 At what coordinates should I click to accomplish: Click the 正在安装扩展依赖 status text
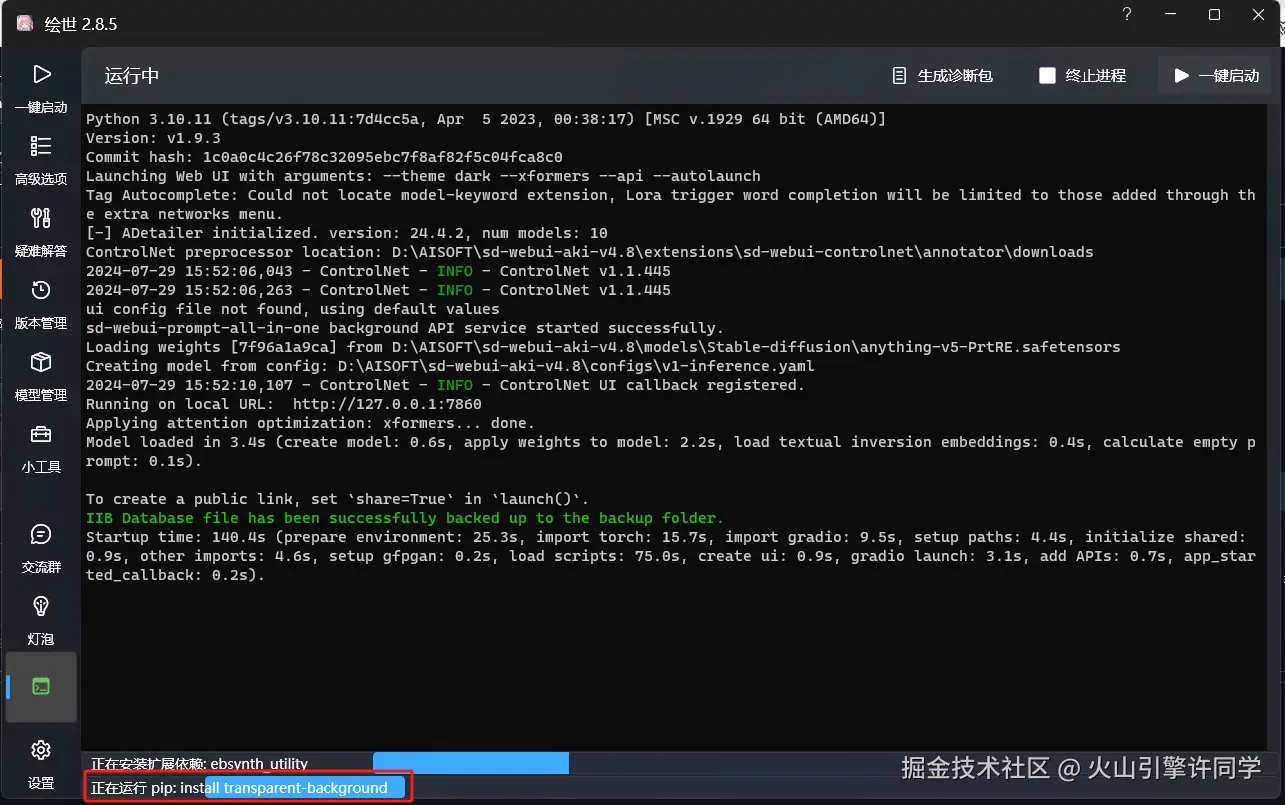pos(199,764)
